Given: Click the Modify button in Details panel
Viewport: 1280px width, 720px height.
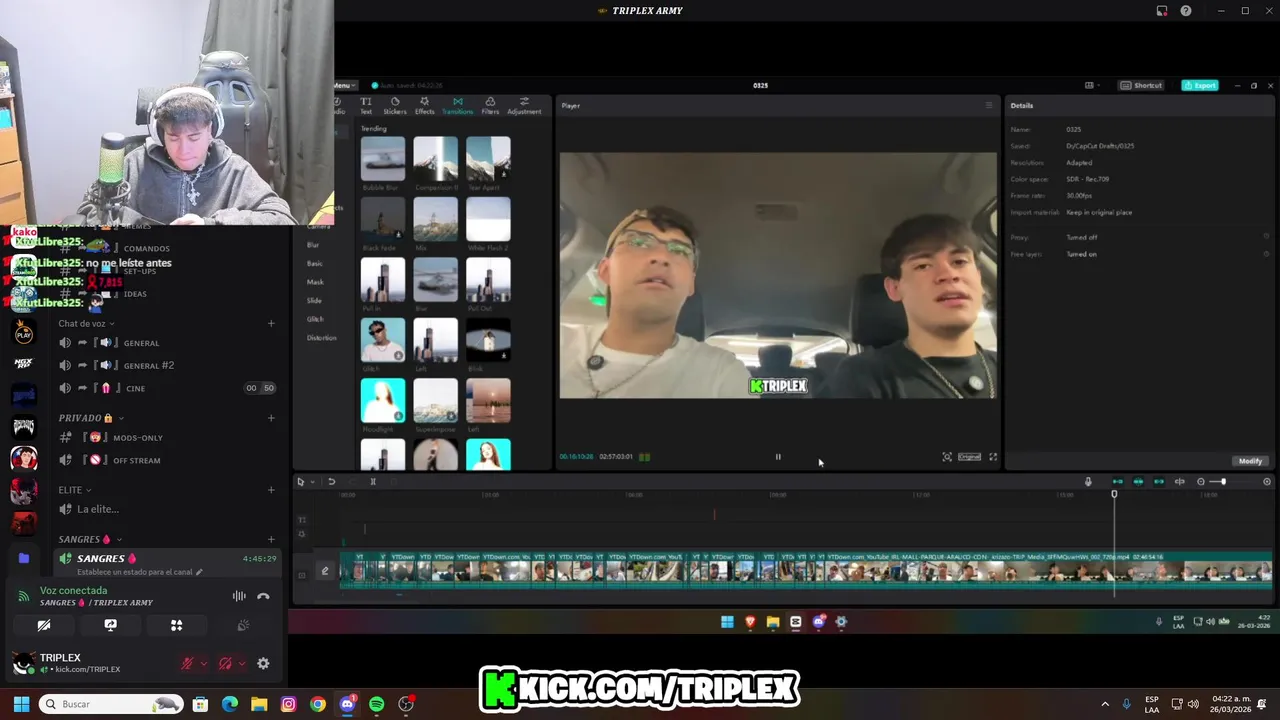Looking at the screenshot, I should 1250,461.
